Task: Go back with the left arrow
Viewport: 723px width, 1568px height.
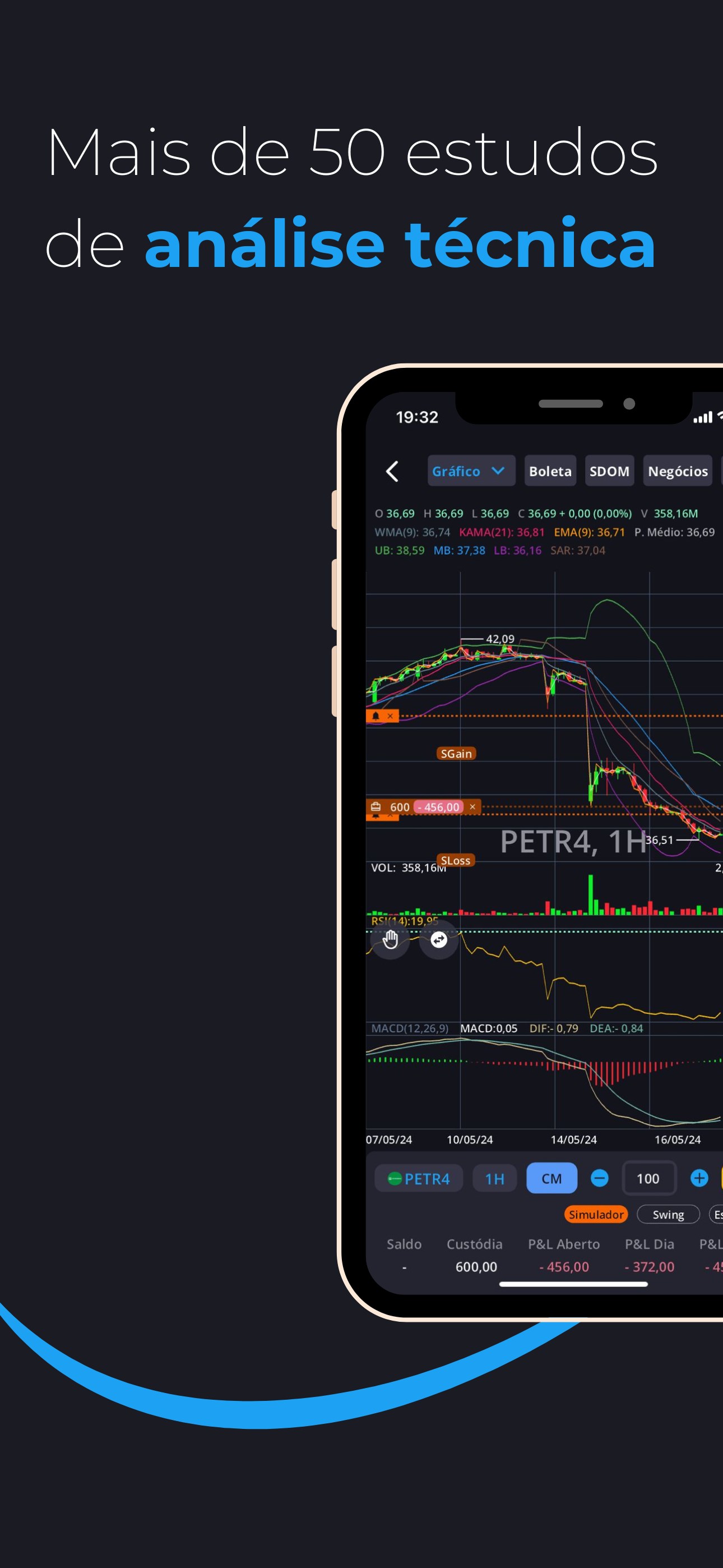Action: (x=392, y=471)
